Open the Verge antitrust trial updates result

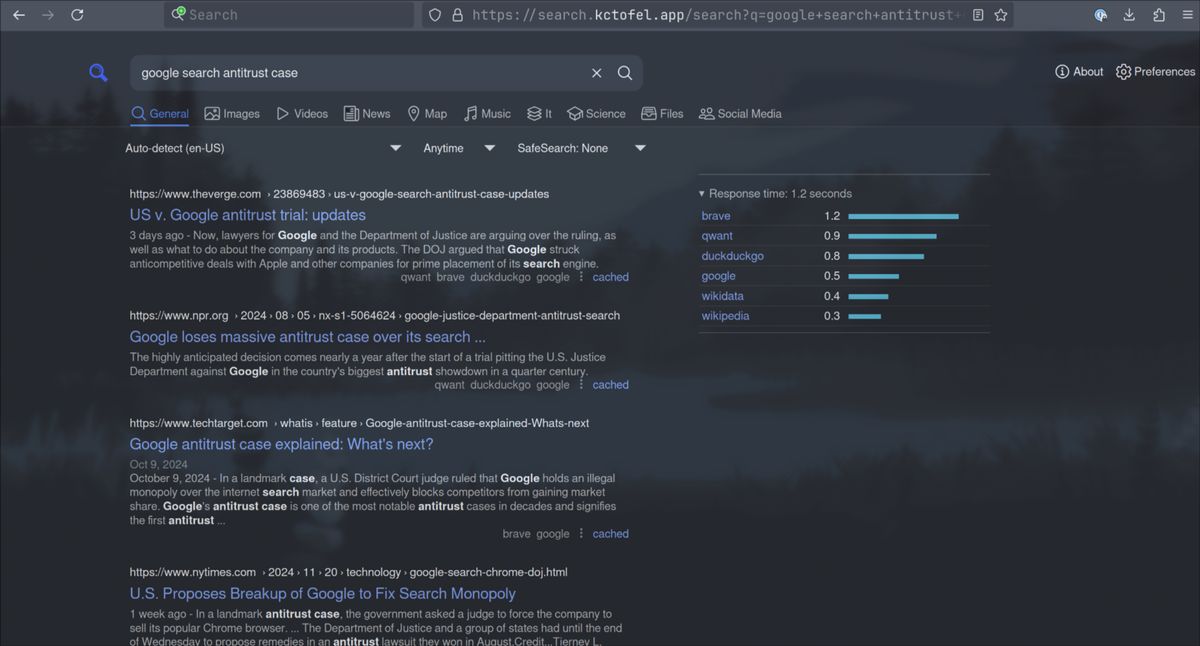point(247,215)
